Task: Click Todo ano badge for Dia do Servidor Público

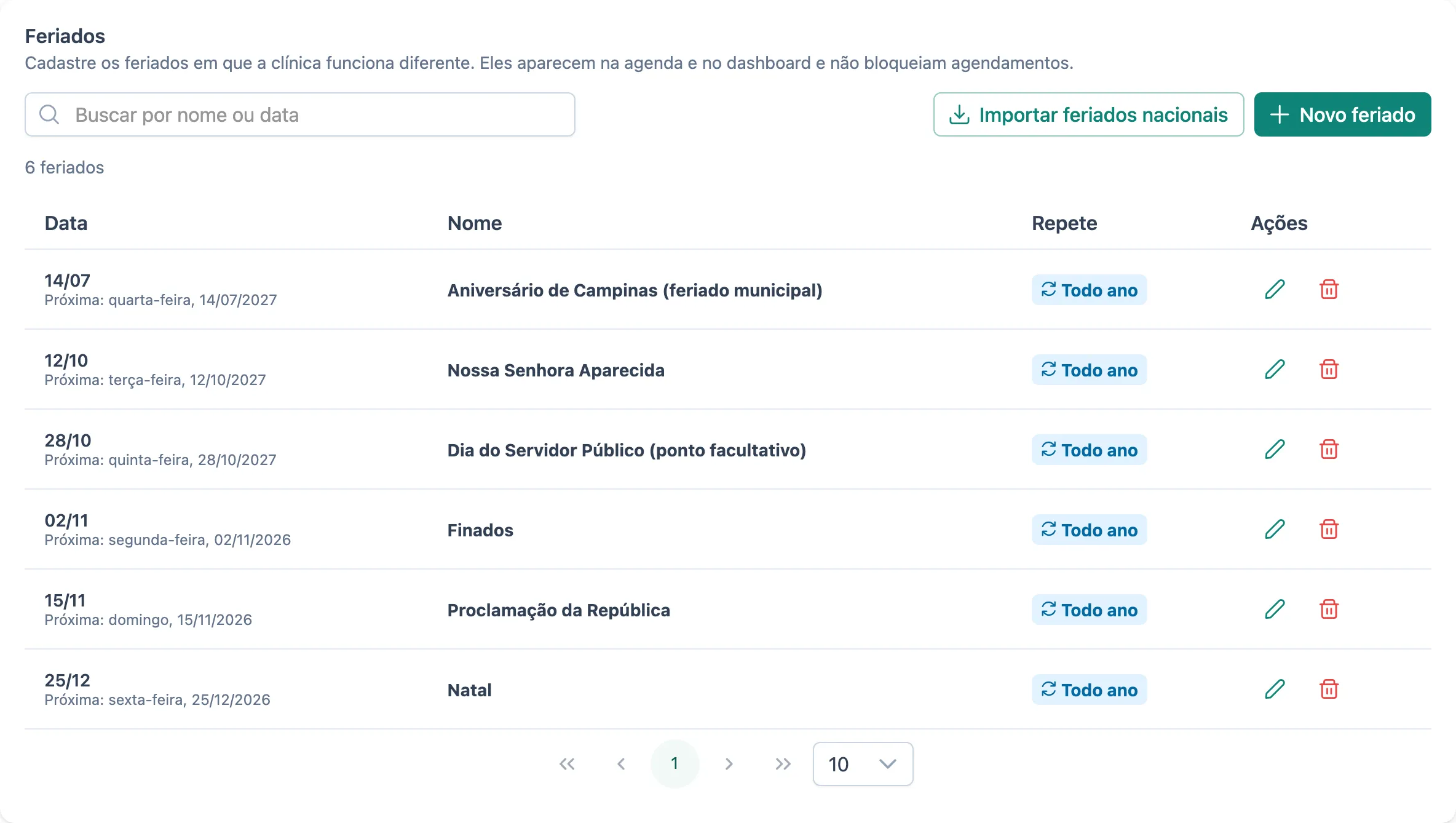Action: point(1089,450)
